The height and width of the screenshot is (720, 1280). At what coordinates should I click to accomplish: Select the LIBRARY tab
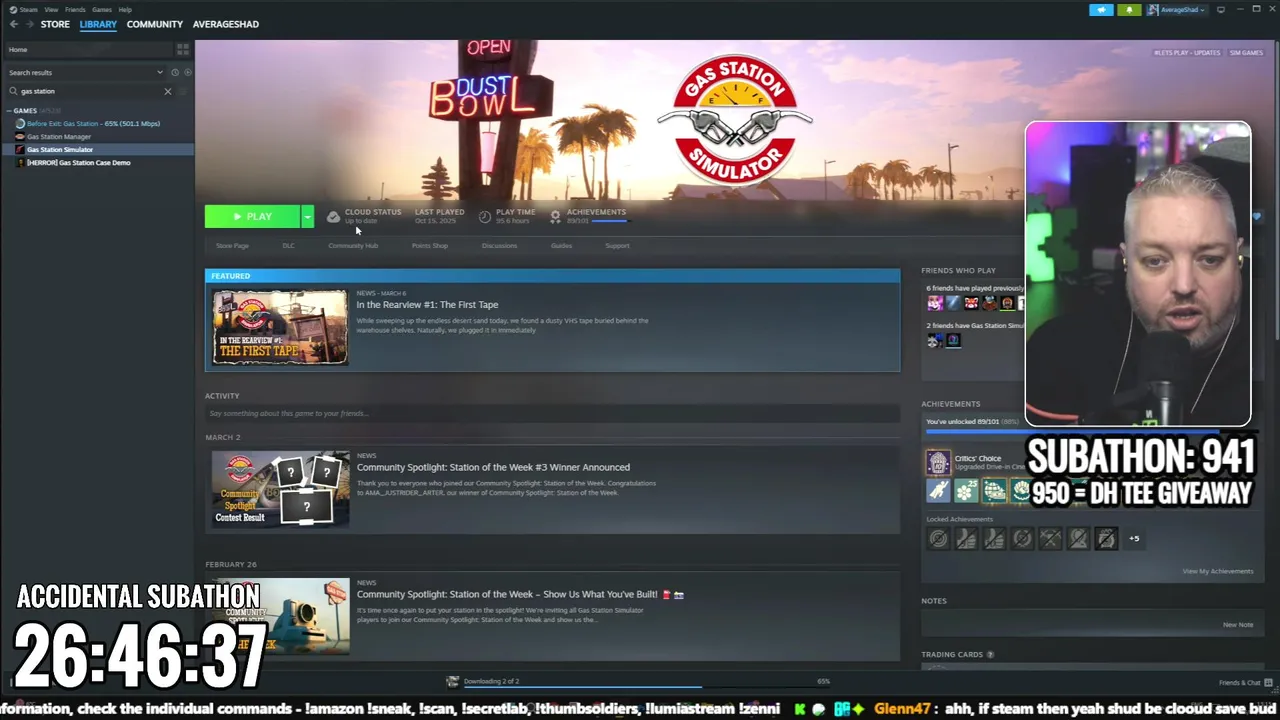click(98, 24)
